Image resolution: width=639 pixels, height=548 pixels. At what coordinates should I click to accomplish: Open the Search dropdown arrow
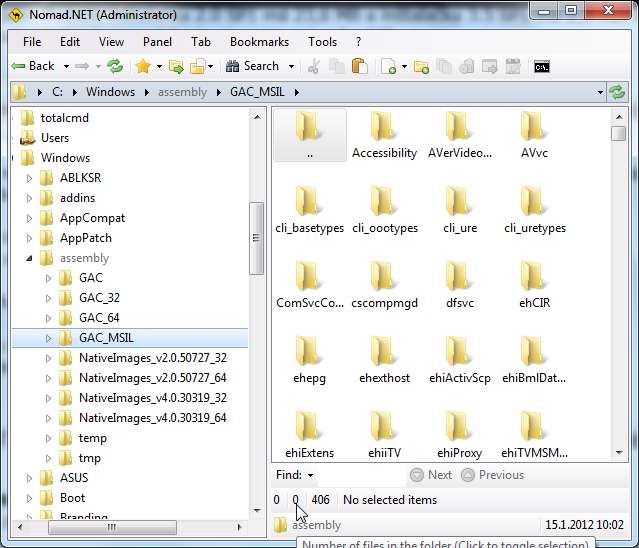pyautogui.click(x=291, y=66)
